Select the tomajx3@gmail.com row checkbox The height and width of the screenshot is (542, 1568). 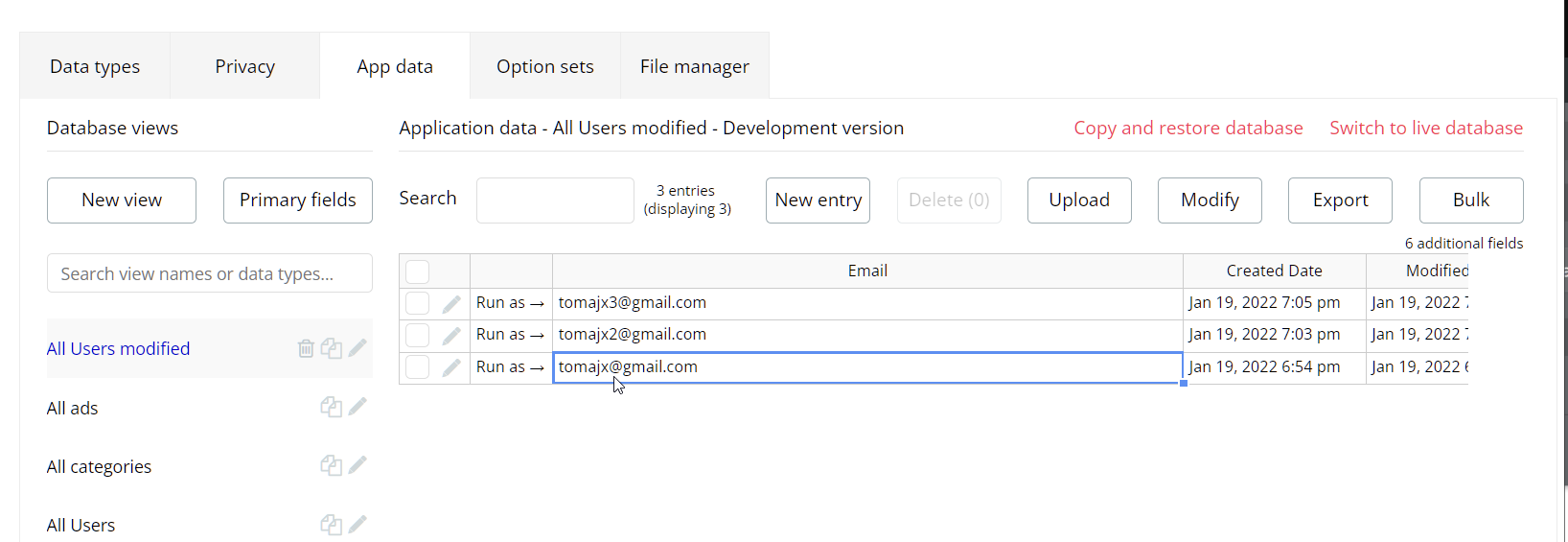click(x=418, y=303)
